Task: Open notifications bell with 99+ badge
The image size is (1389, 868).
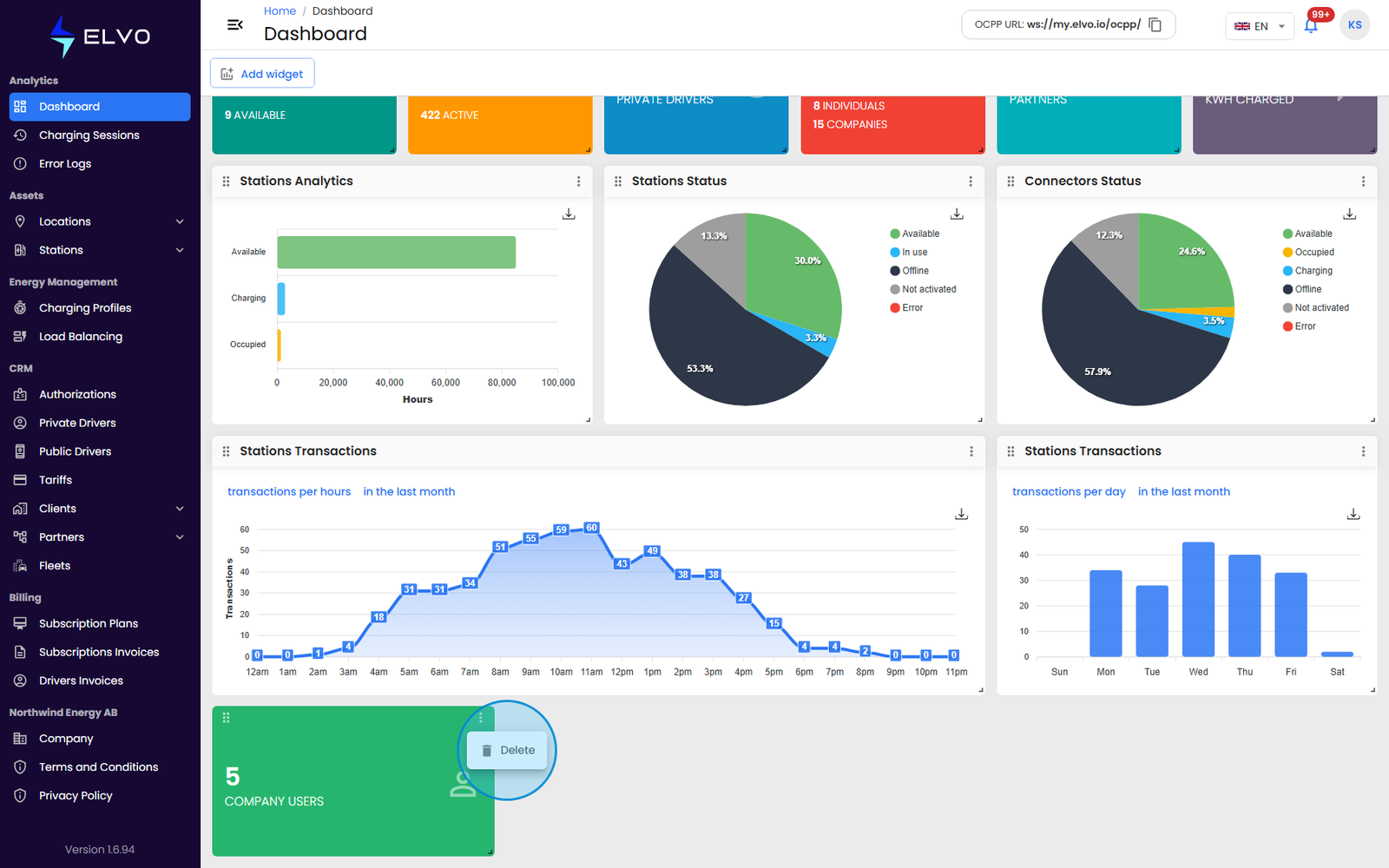Action: pos(1311,25)
